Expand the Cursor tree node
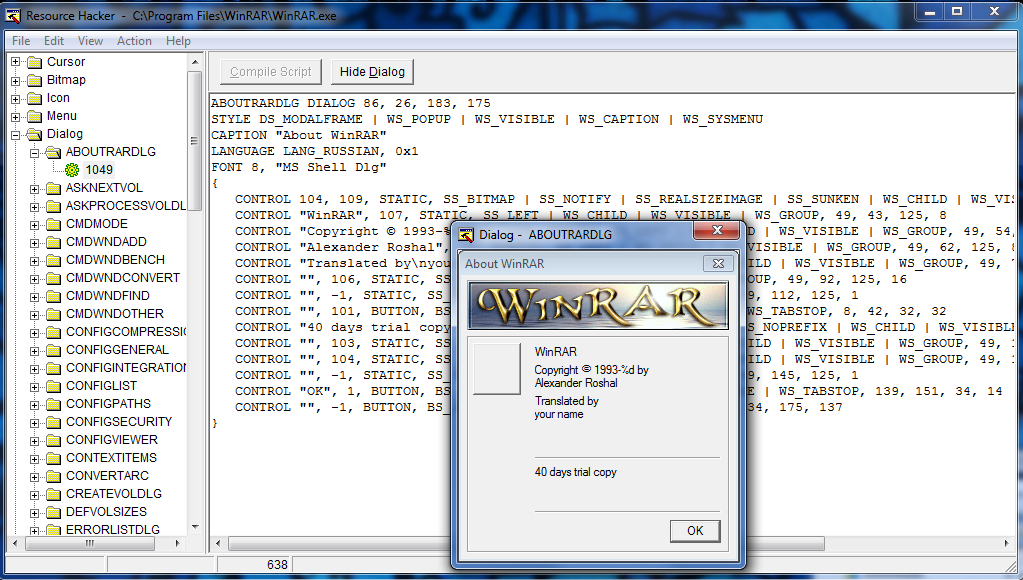1023x580 pixels. coord(16,62)
